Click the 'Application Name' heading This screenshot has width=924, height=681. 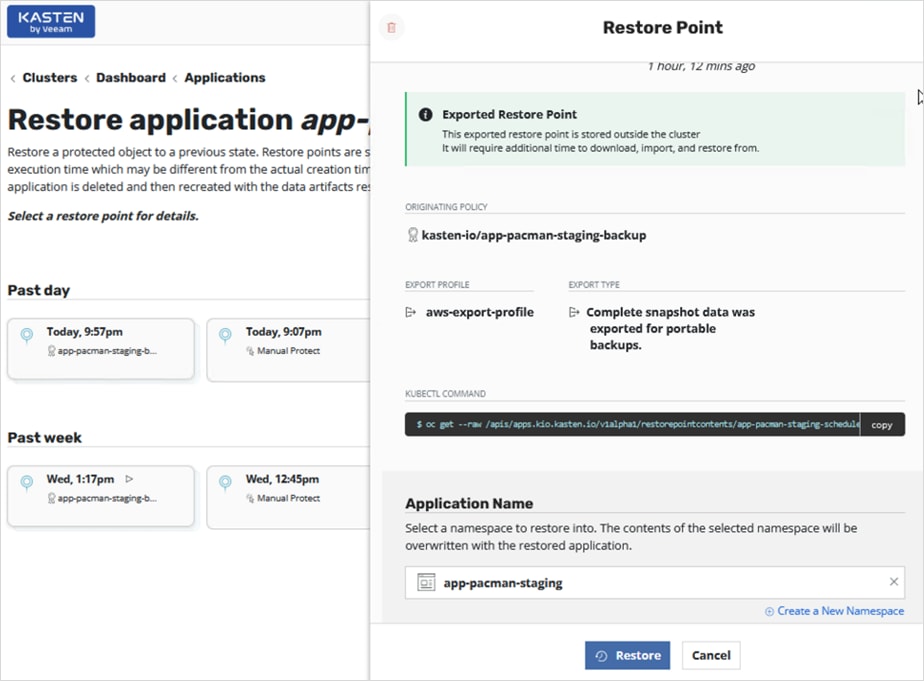point(469,504)
